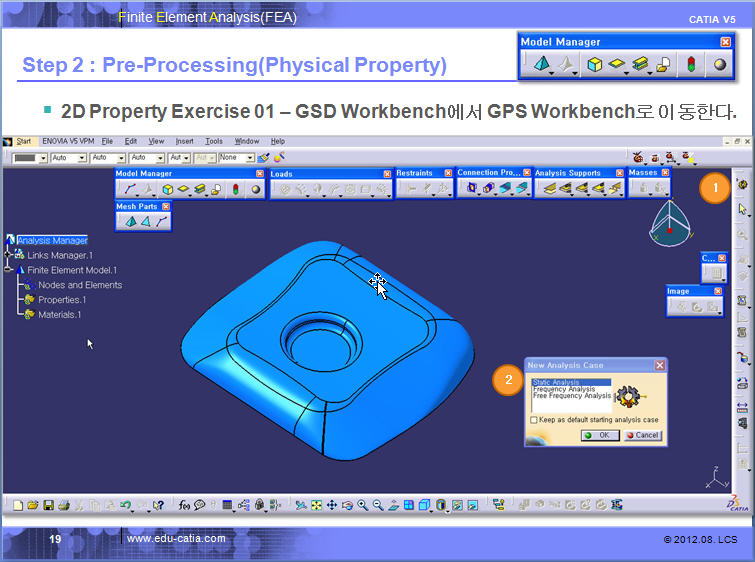Click the Fit All In icon
The image size is (755, 562).
point(316,505)
